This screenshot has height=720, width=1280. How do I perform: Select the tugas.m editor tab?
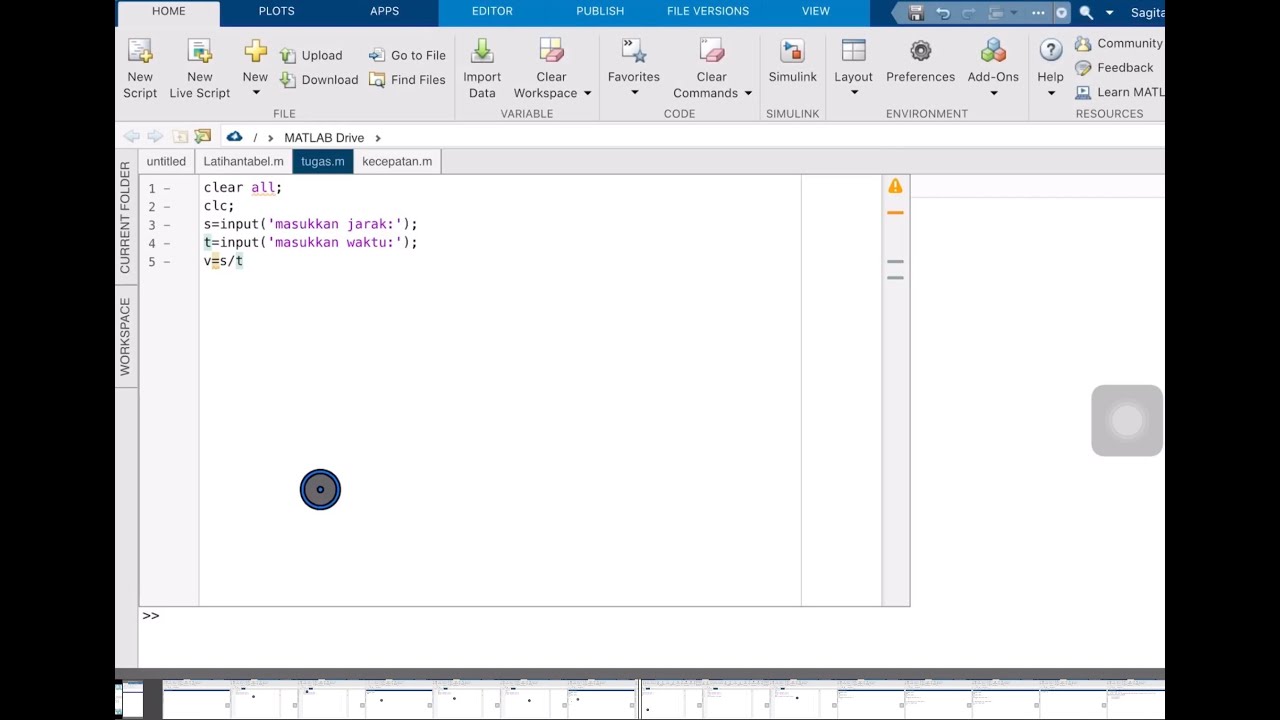pos(323,161)
